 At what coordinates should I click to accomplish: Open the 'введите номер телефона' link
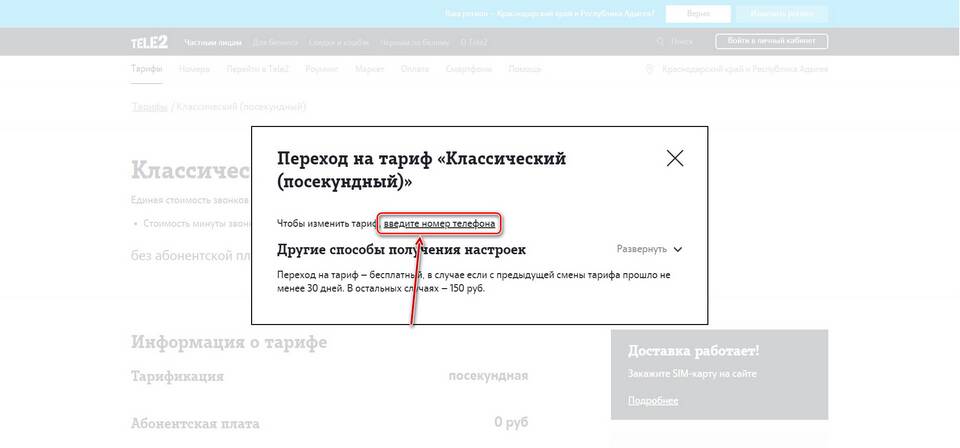[439, 223]
